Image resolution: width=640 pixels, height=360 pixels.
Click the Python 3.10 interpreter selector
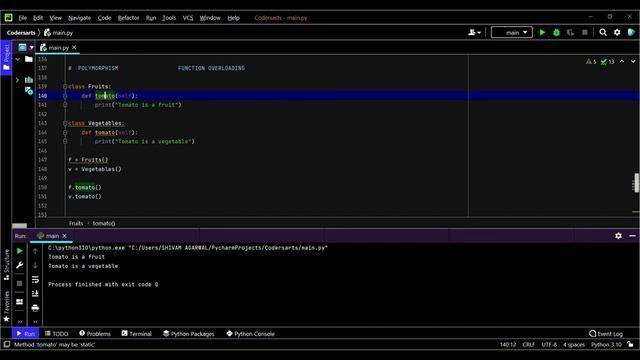click(x=606, y=344)
